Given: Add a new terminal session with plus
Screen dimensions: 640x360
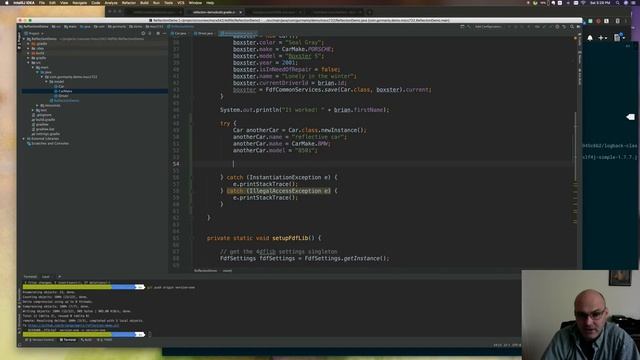Looking at the screenshot, I should [x=59, y=277].
